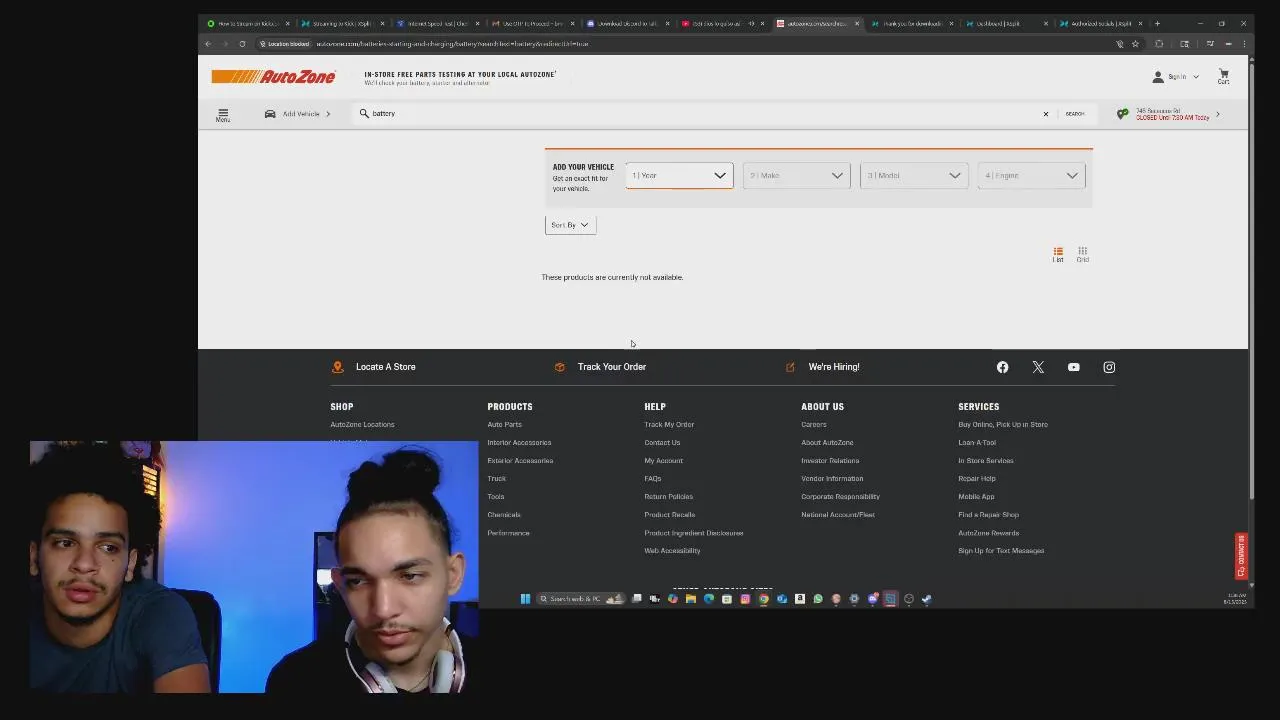Clear the battery search with the X

point(1046,114)
